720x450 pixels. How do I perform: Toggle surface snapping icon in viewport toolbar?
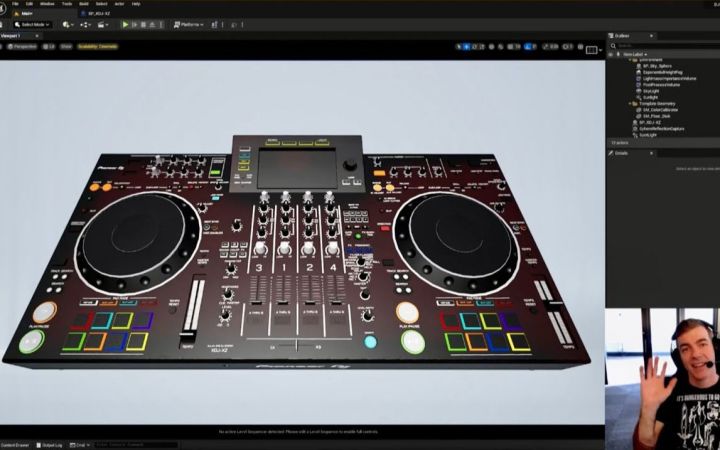point(501,46)
